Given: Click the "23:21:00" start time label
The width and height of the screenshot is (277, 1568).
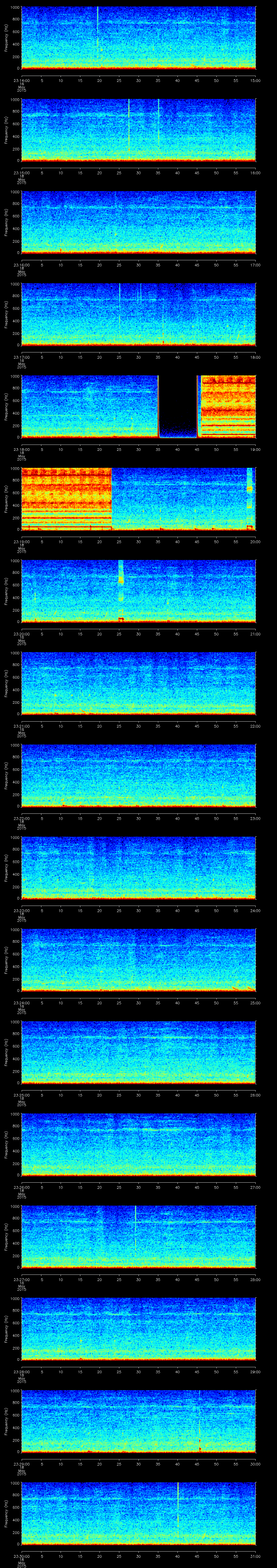Looking at the screenshot, I should coord(21,726).
